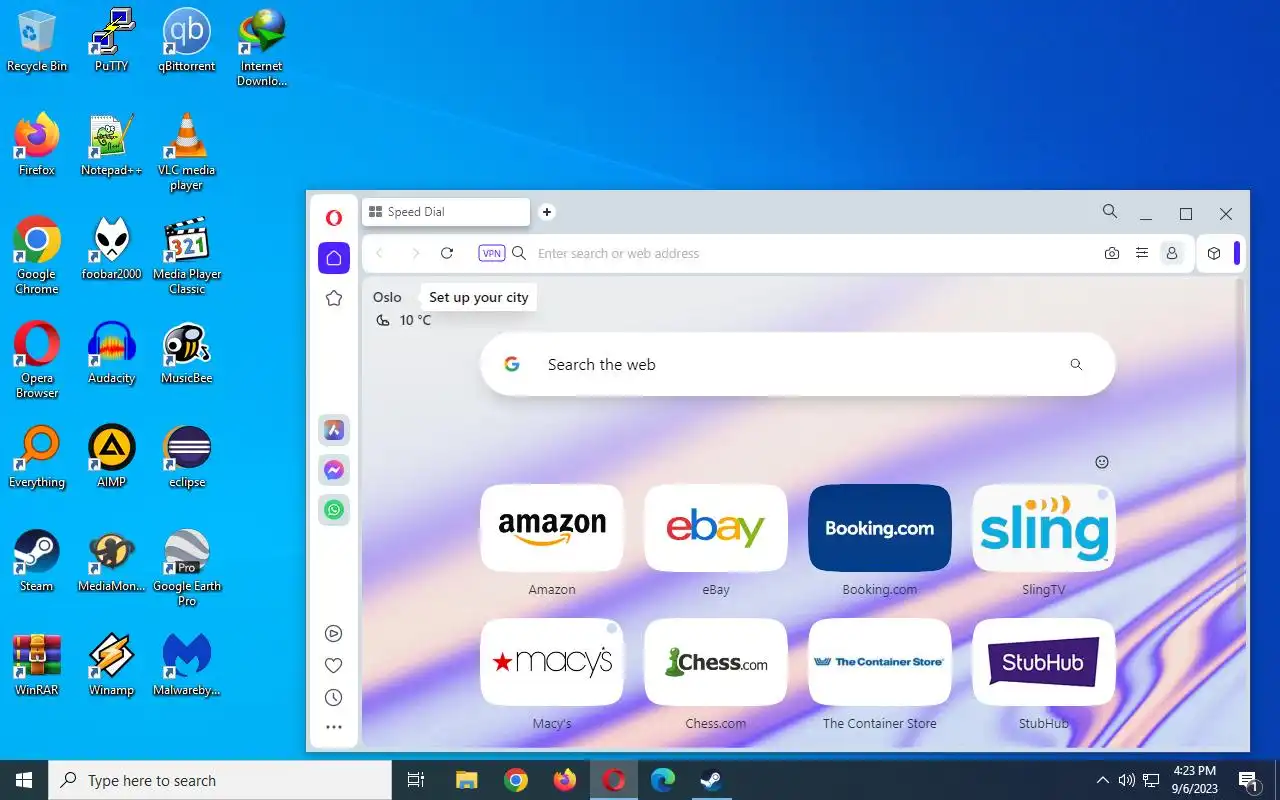
Task: Open the Windows Start button
Action: (x=24, y=780)
